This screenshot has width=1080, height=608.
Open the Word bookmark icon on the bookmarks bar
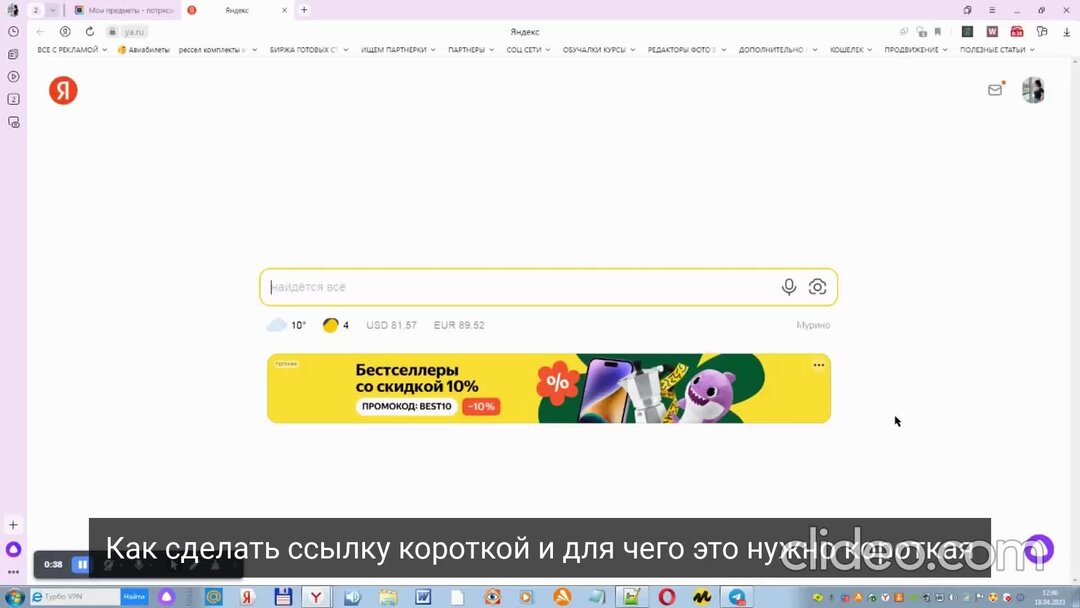pyautogui.click(x=992, y=31)
